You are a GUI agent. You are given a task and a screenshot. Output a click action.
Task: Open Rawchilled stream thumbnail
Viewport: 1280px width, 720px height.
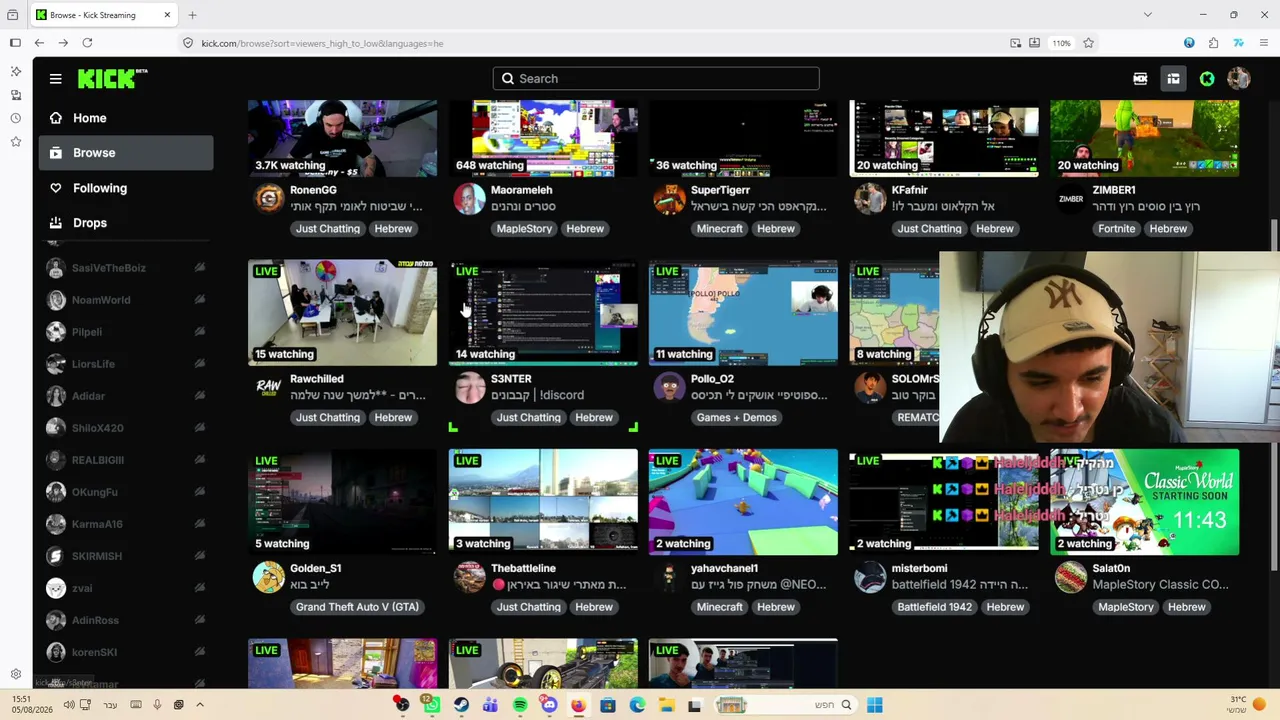[x=342, y=313]
